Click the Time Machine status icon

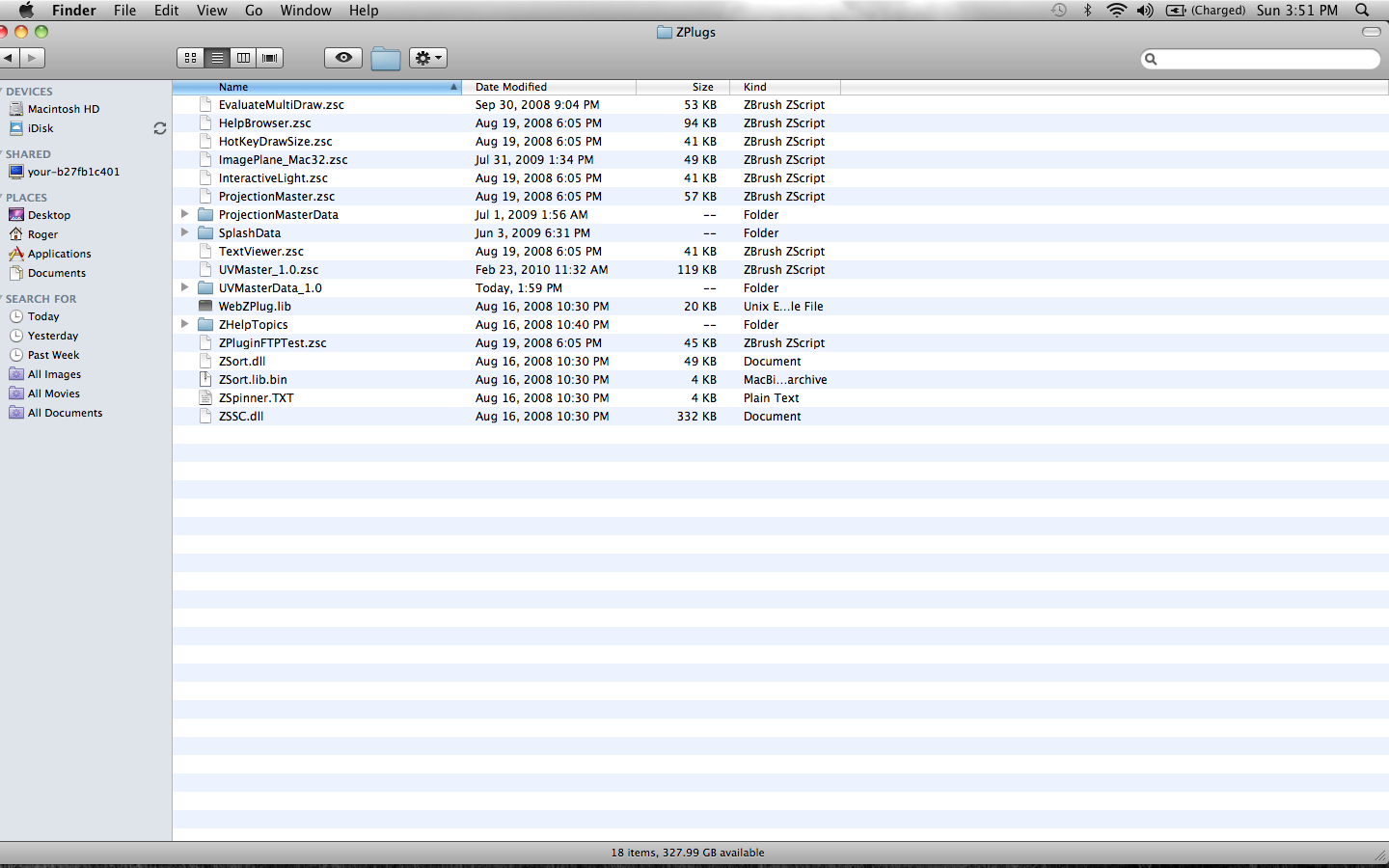pos(1058,10)
